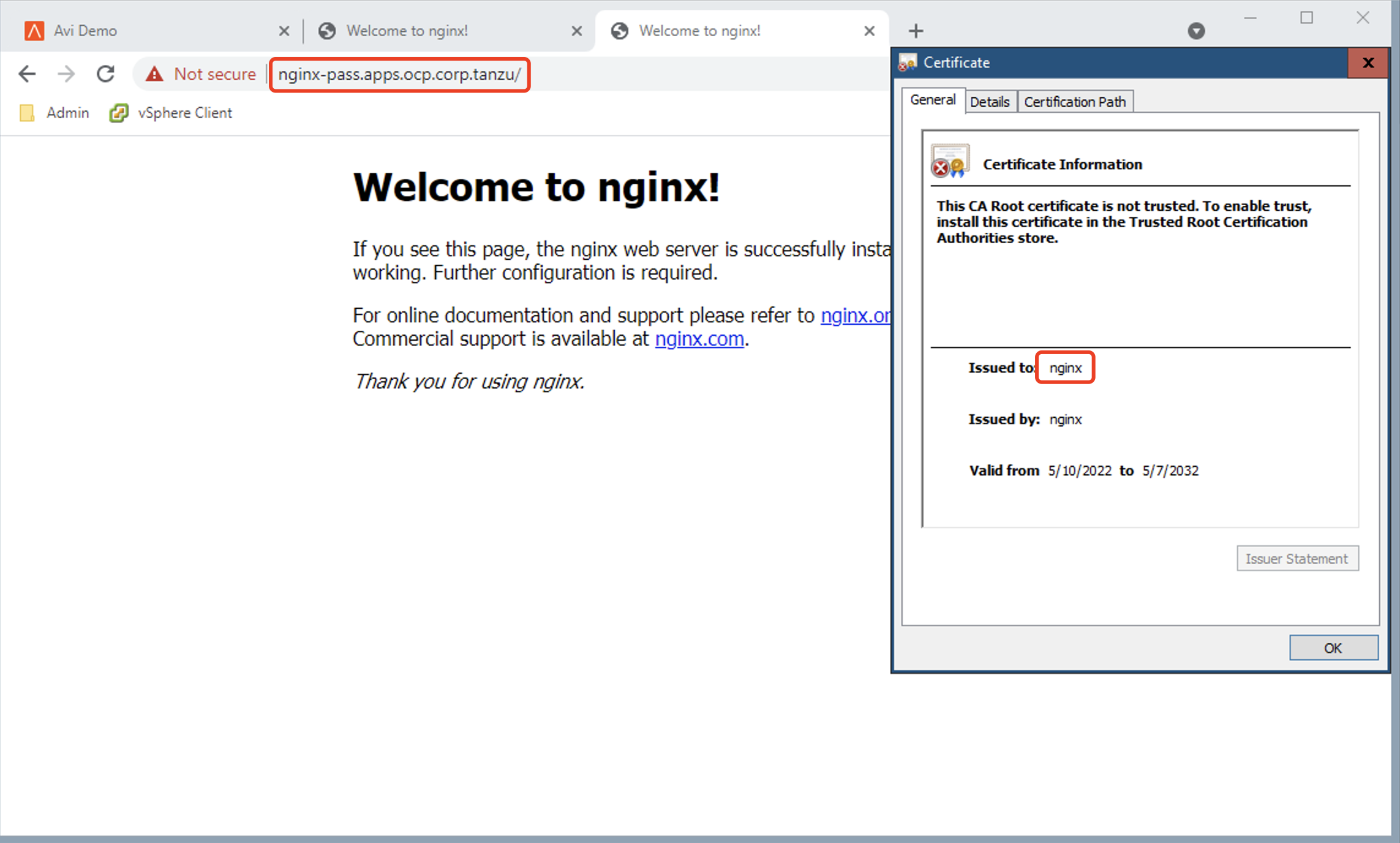Open the Certification Path tab
Image resolution: width=1400 pixels, height=843 pixels.
coord(1075,102)
